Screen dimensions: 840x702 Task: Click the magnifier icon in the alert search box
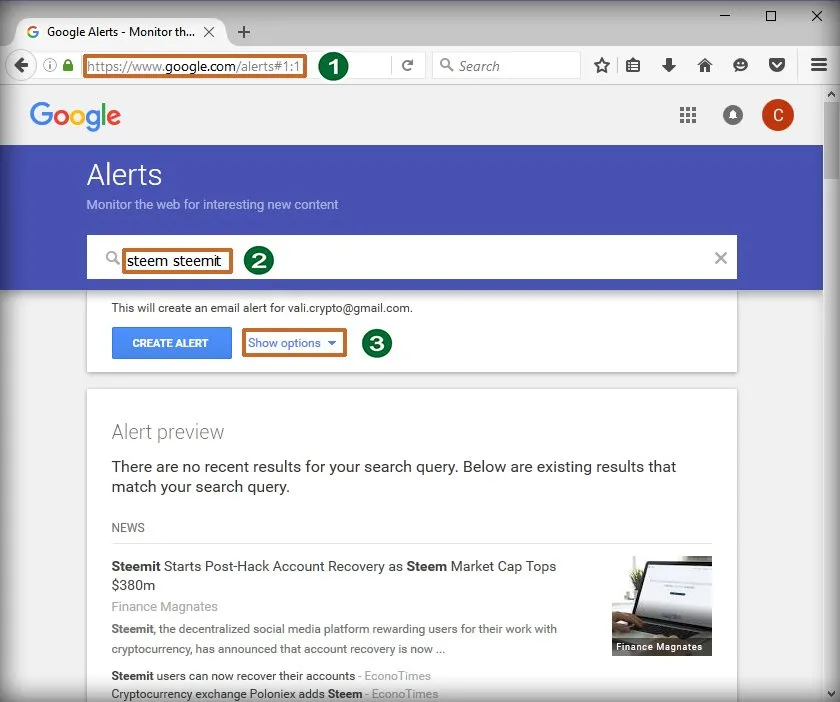(112, 258)
